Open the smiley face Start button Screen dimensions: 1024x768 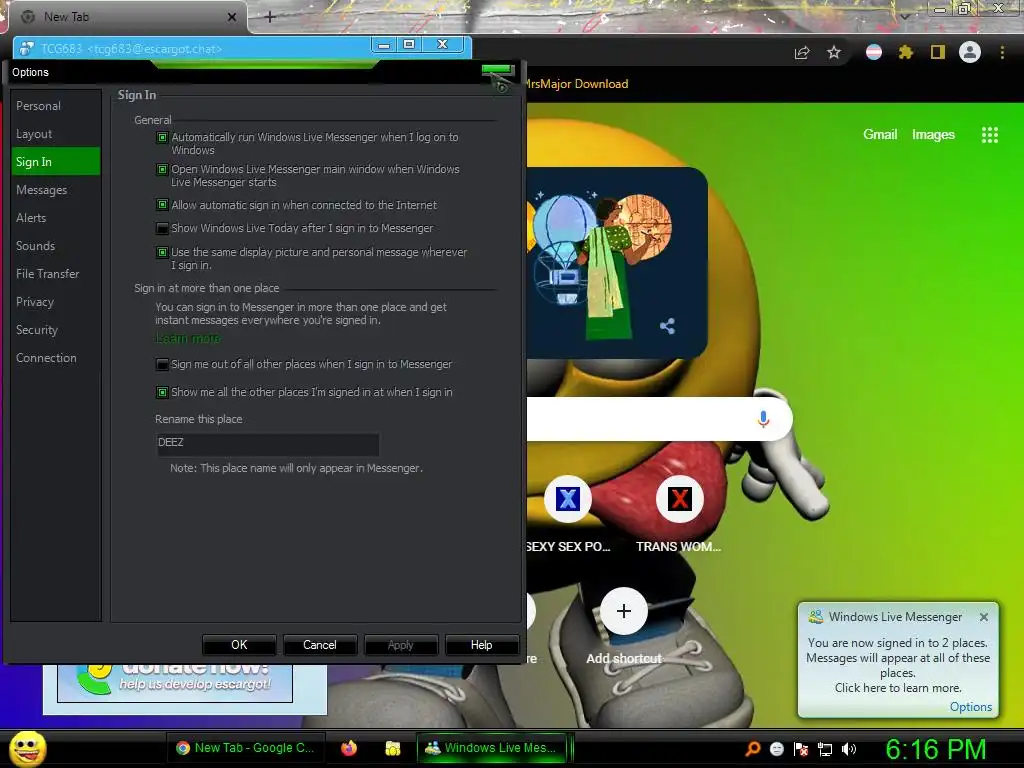coord(28,748)
